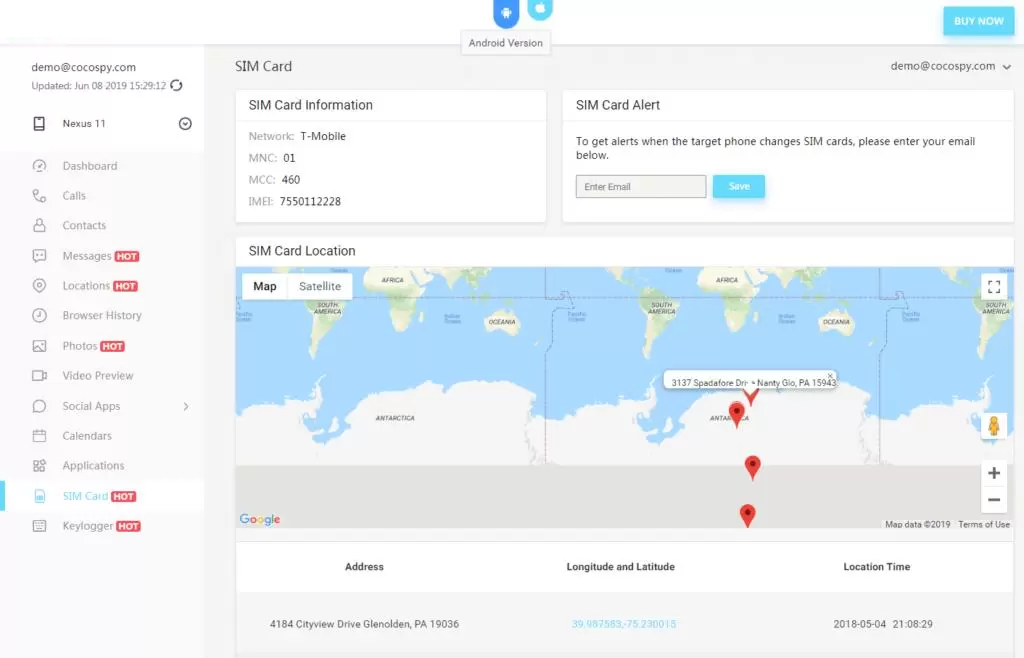Zoom out on the map
Viewport: 1024px width, 658px height.
pos(993,500)
